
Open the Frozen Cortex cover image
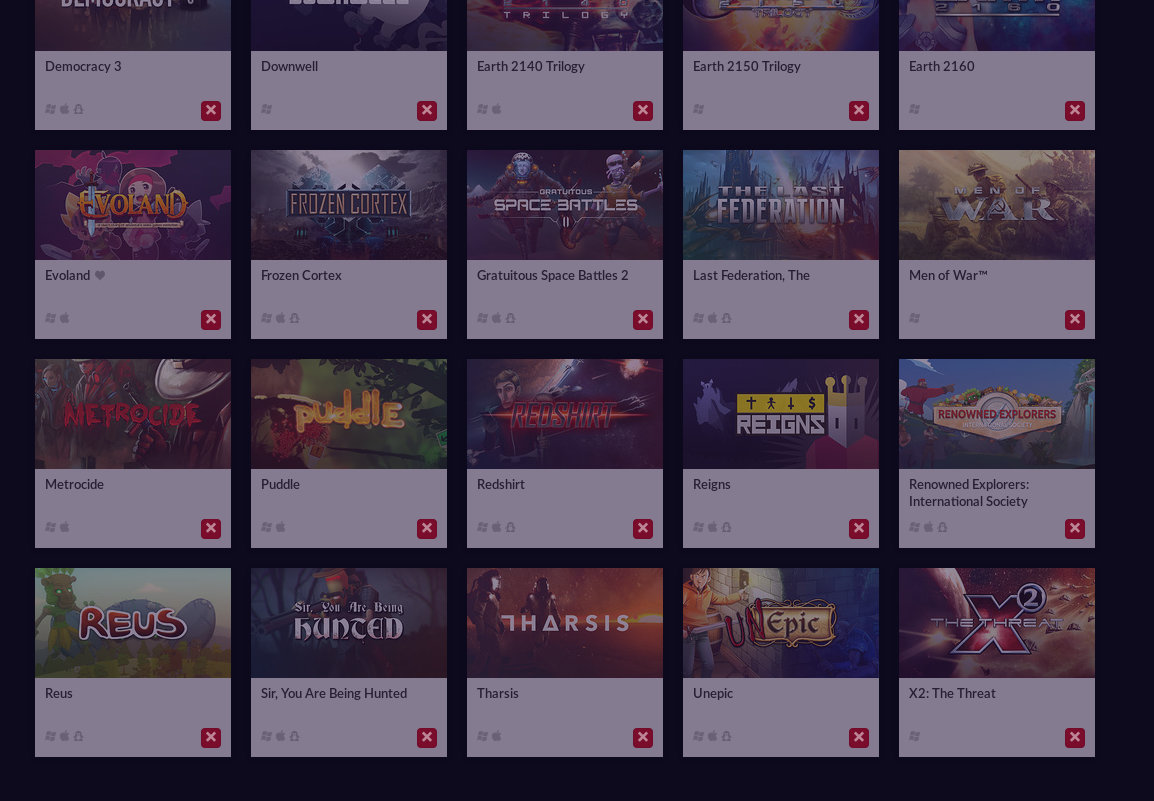point(349,205)
